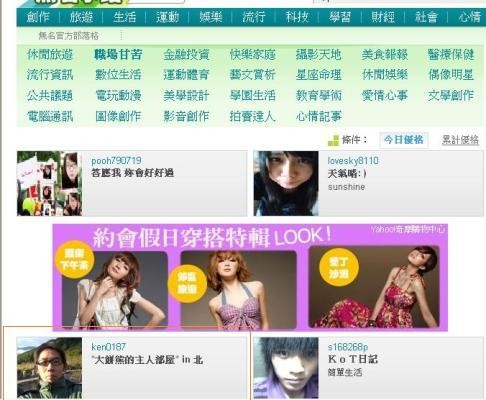Screen dimensions: 486x400
Task: Go to the 電玩動漫 category
Action: [118, 96]
